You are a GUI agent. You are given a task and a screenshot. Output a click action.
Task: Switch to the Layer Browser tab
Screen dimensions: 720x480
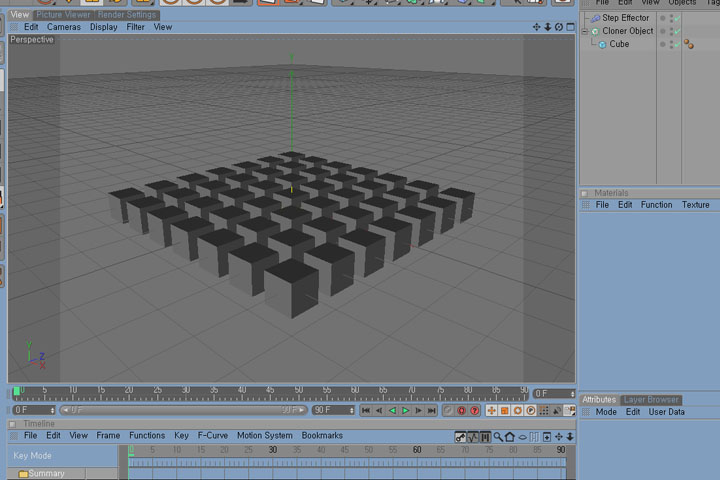[x=651, y=400]
